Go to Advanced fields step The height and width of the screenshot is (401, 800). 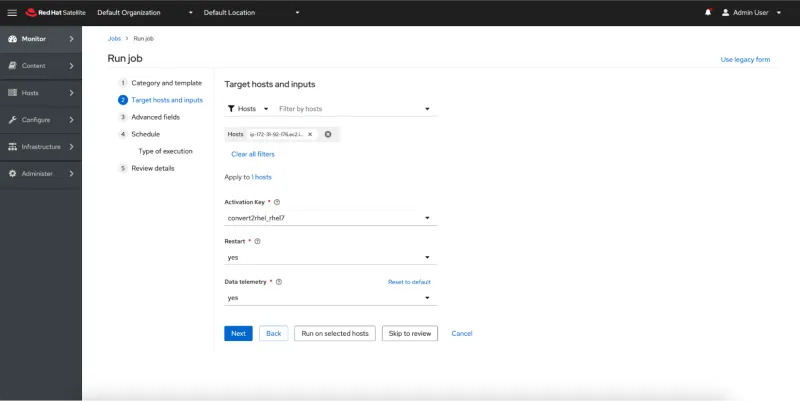pyautogui.click(x=155, y=117)
